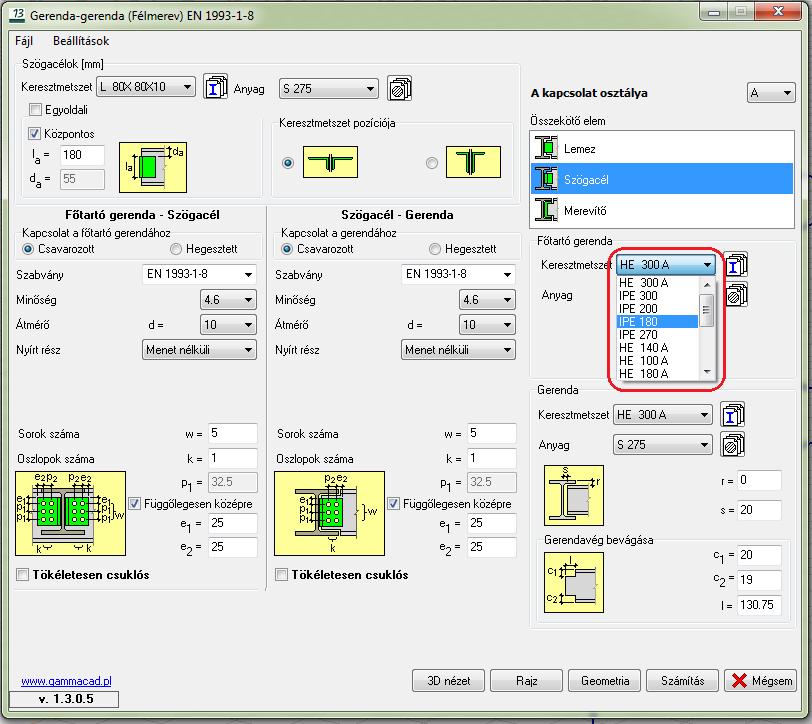The height and width of the screenshot is (724, 812).
Task: Select Csavarozott for the main beam connection
Action: point(28,249)
